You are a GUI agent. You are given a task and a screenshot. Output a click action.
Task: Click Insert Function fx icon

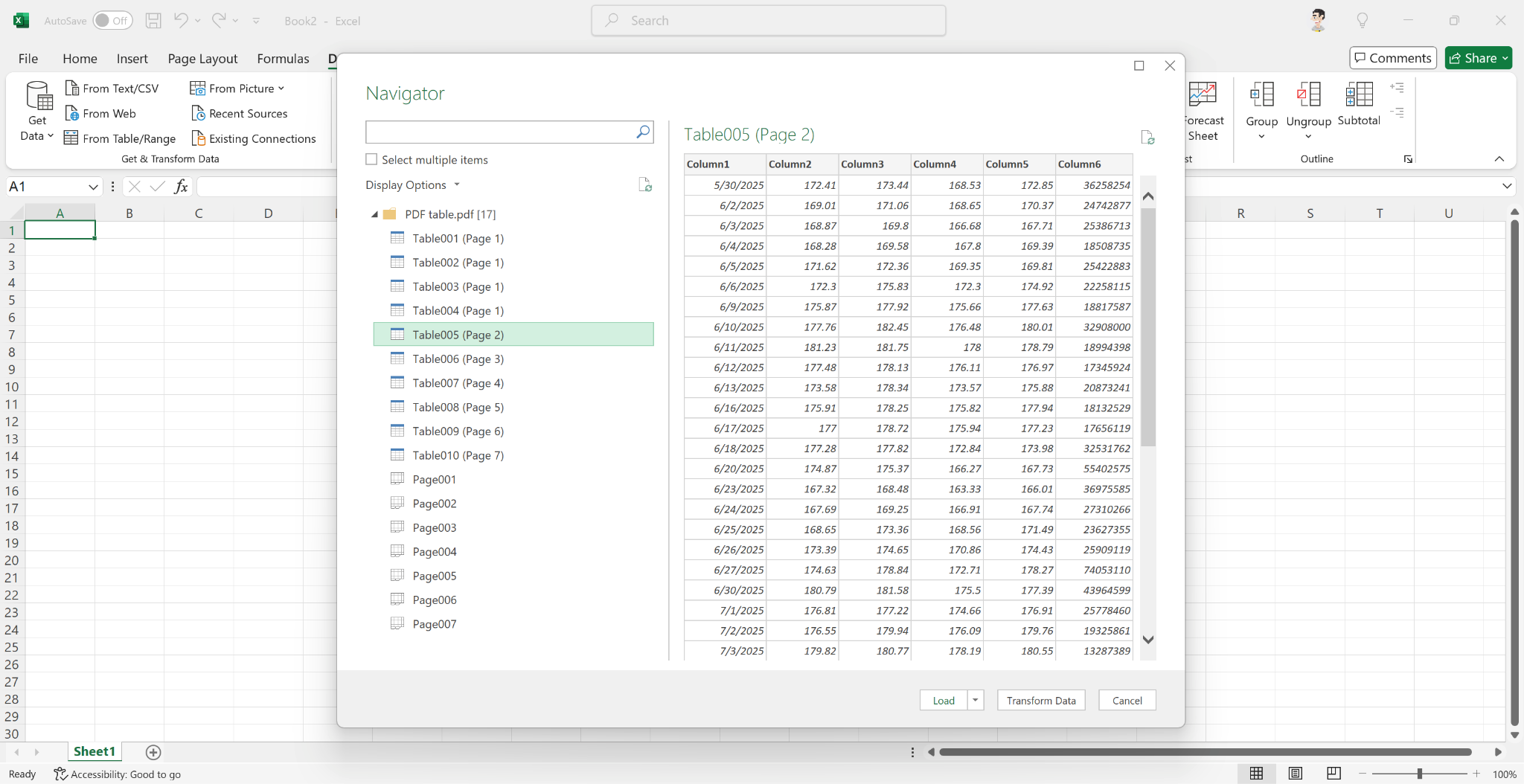click(181, 187)
